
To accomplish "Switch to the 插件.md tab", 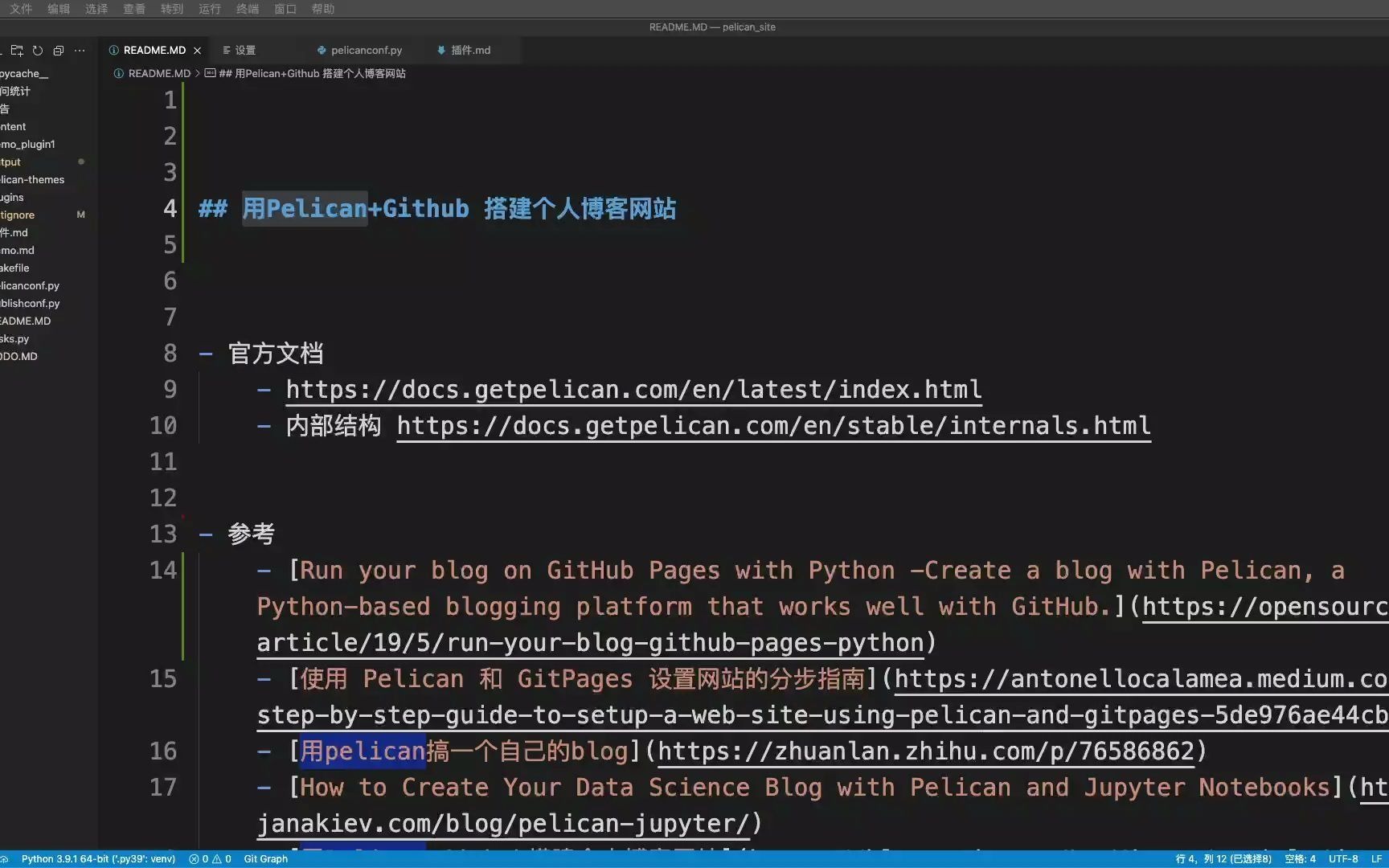I will point(470,50).
